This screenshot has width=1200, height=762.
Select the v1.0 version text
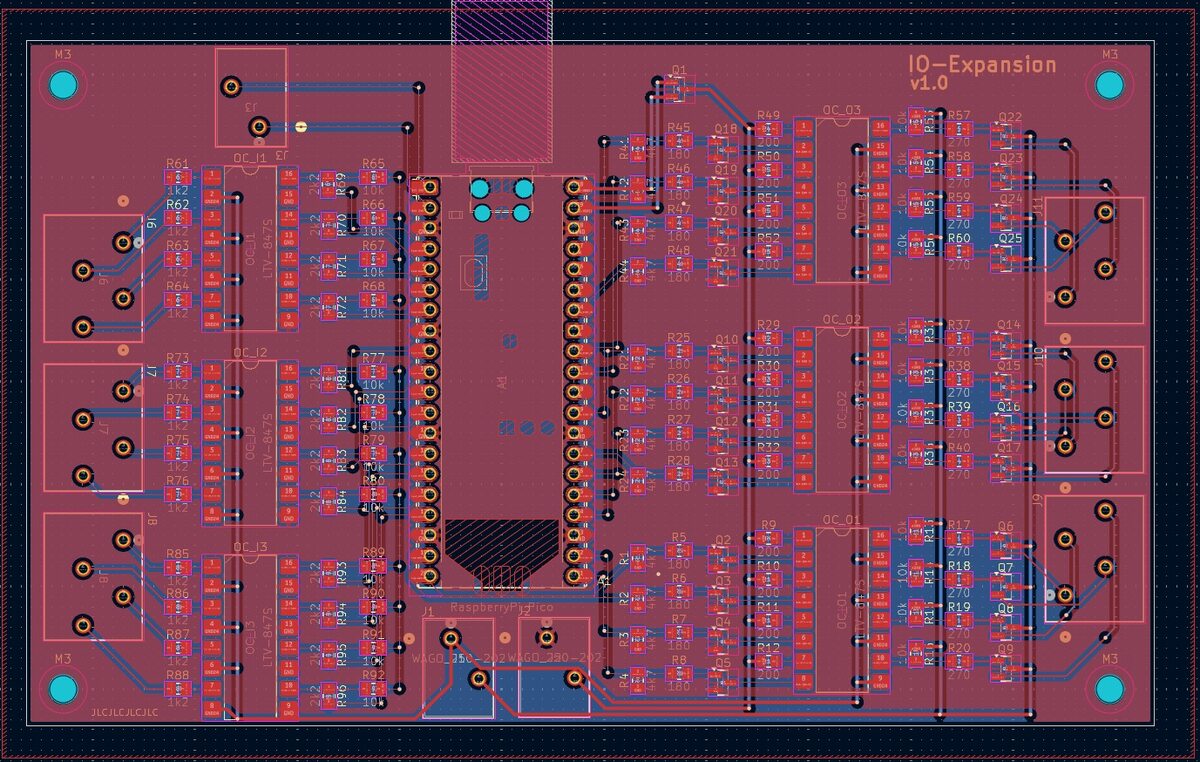point(928,85)
